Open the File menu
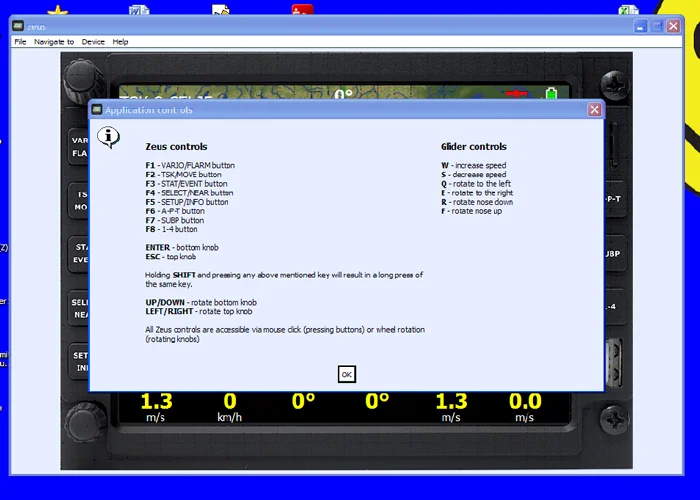The image size is (700, 500). click(x=21, y=42)
